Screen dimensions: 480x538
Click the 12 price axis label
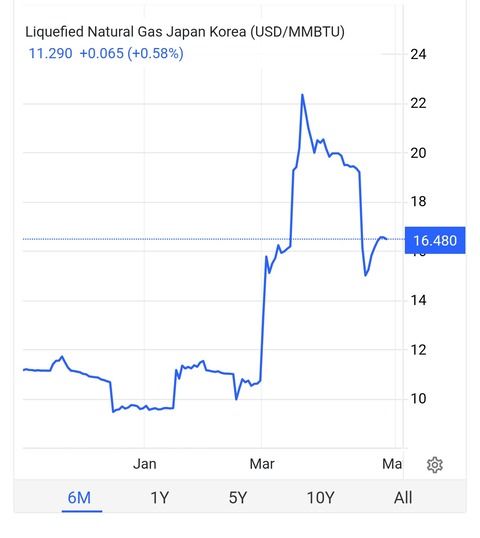pyautogui.click(x=418, y=350)
